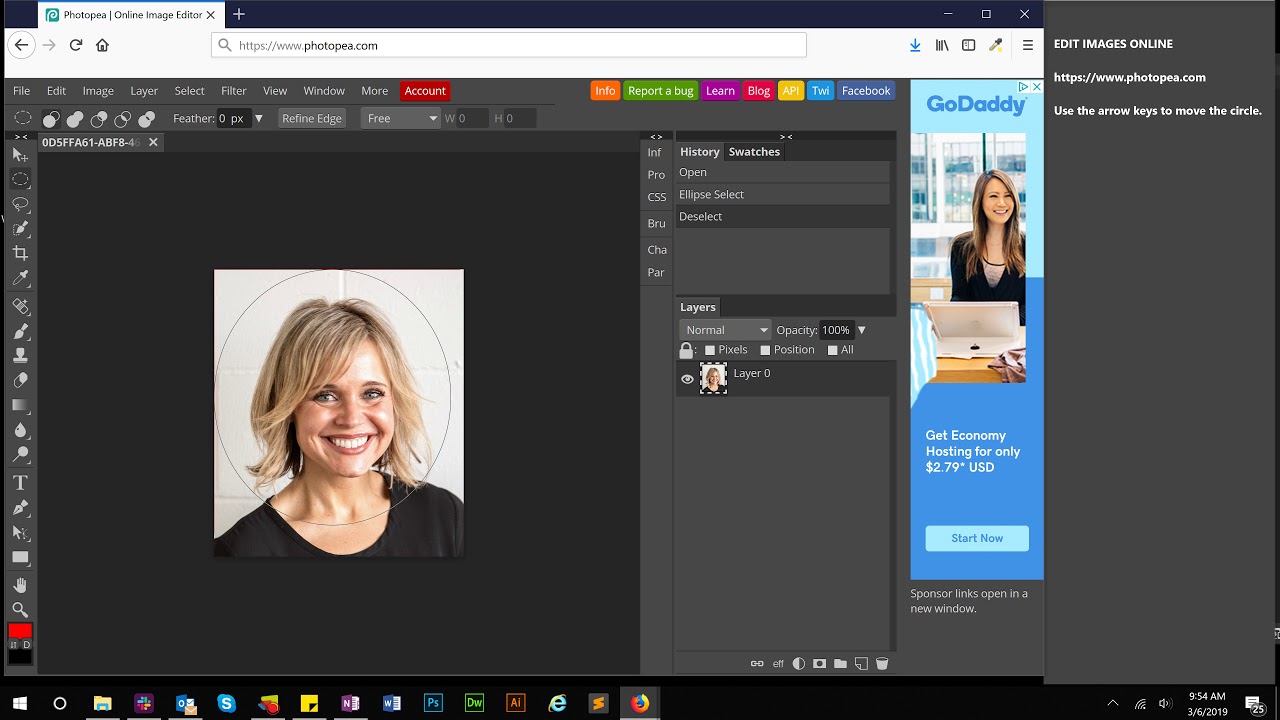Select the Dodge tool
The height and width of the screenshot is (720, 1280).
20,456
